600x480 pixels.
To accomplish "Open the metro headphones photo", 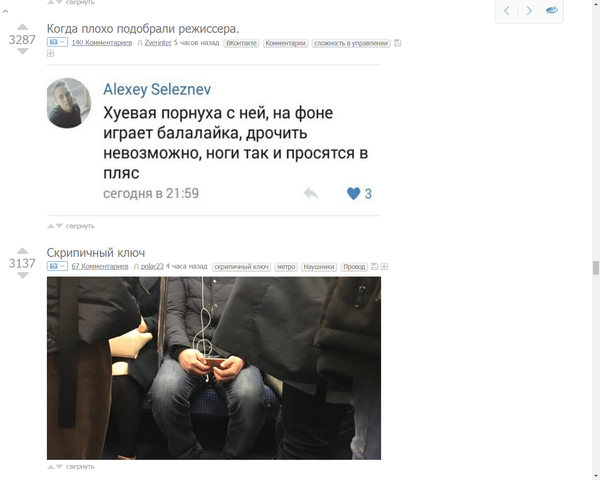I will [x=214, y=368].
